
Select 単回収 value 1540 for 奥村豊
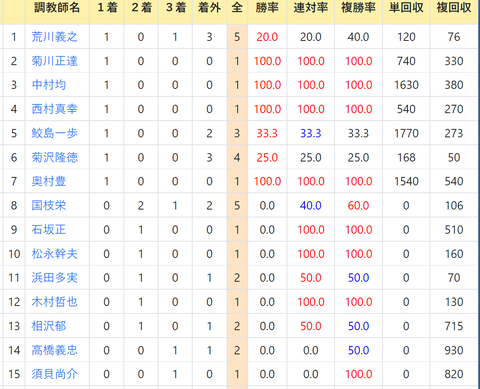(406, 181)
